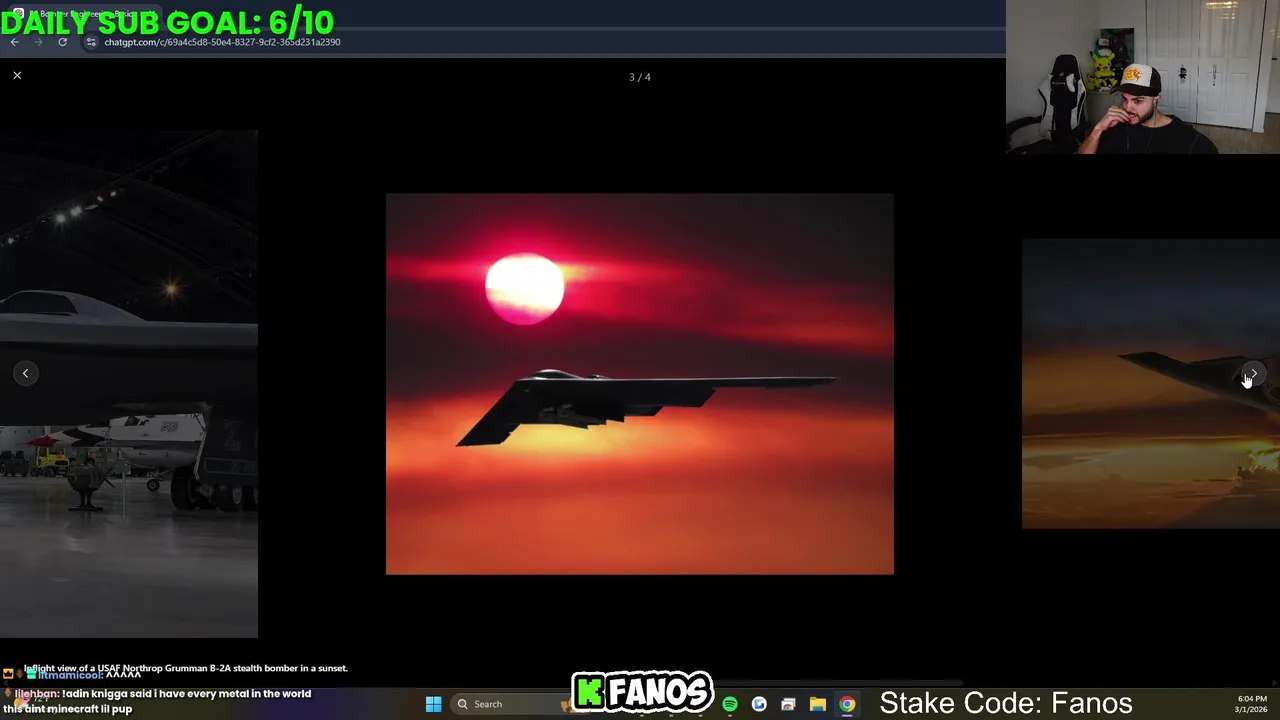The image size is (1280, 720).
Task: Open Google Chrome from the taskbar
Action: pyautogui.click(x=847, y=704)
